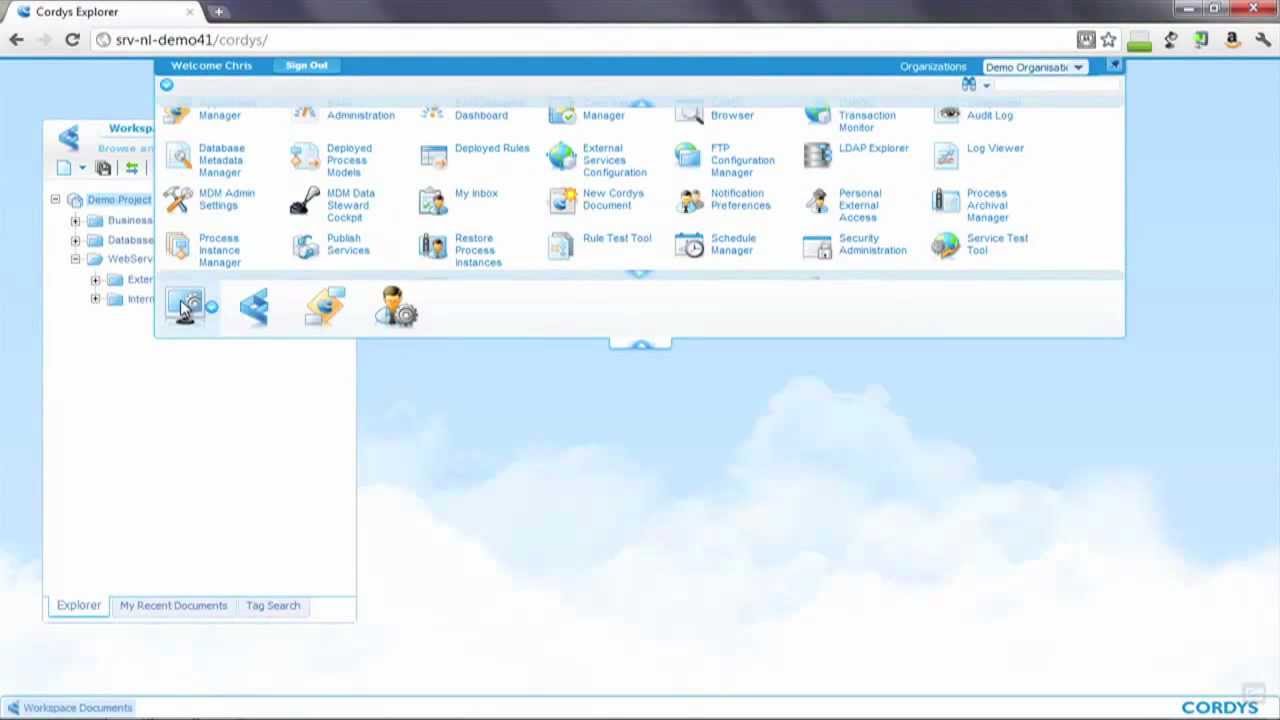Click the swap arrows icon in Workspace toolbar
Screen dimensions: 1280x720
click(x=131, y=168)
